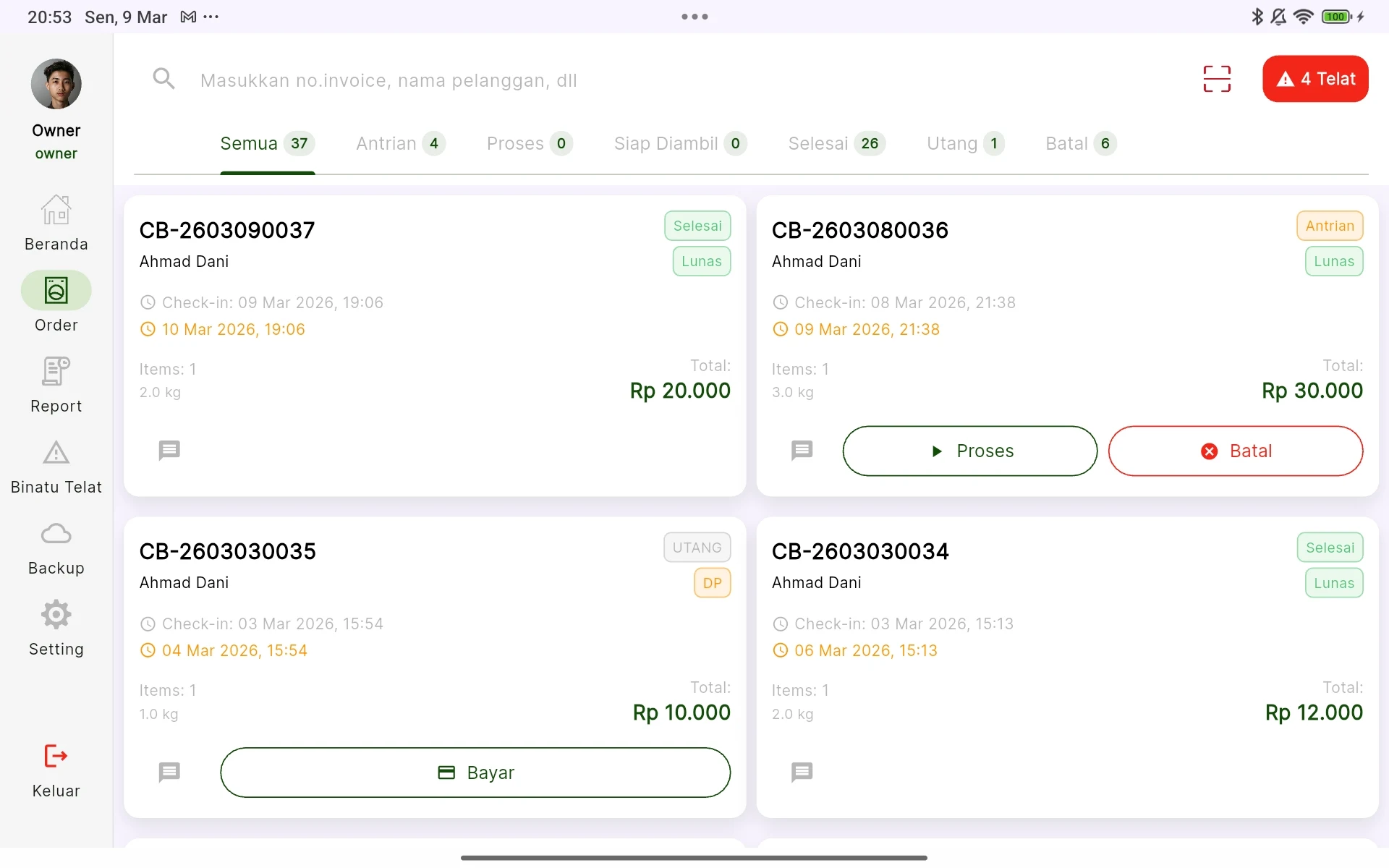Open notes icon on order CB-2603030035
Image resolution: width=1389 pixels, height=868 pixels.
pos(169,773)
